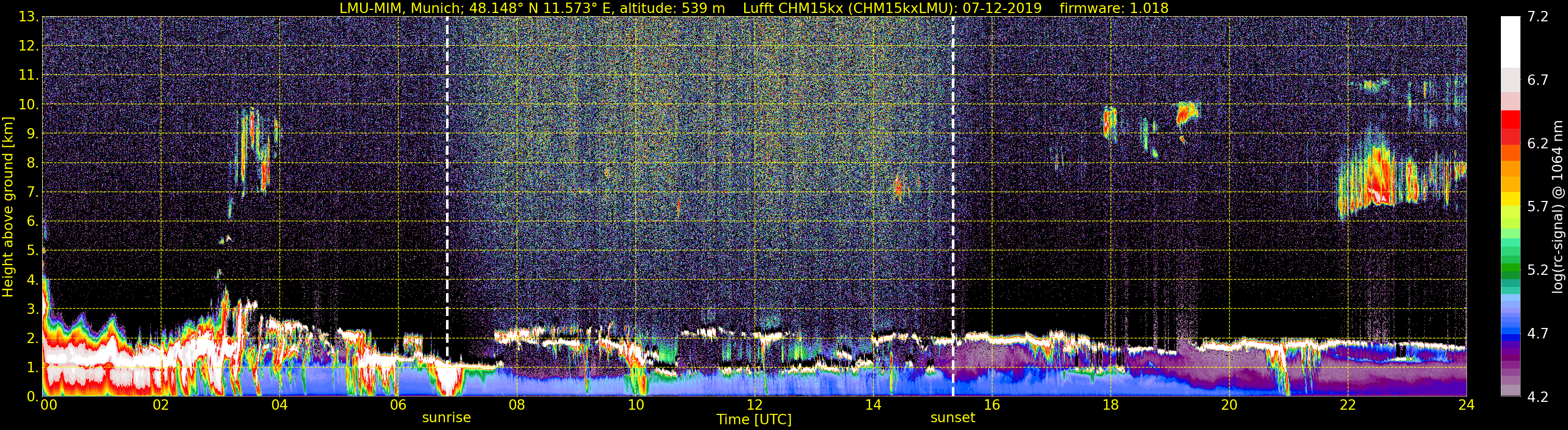Click the time axis tick '00'
This screenshot has width=1568, height=430.
coord(49,406)
